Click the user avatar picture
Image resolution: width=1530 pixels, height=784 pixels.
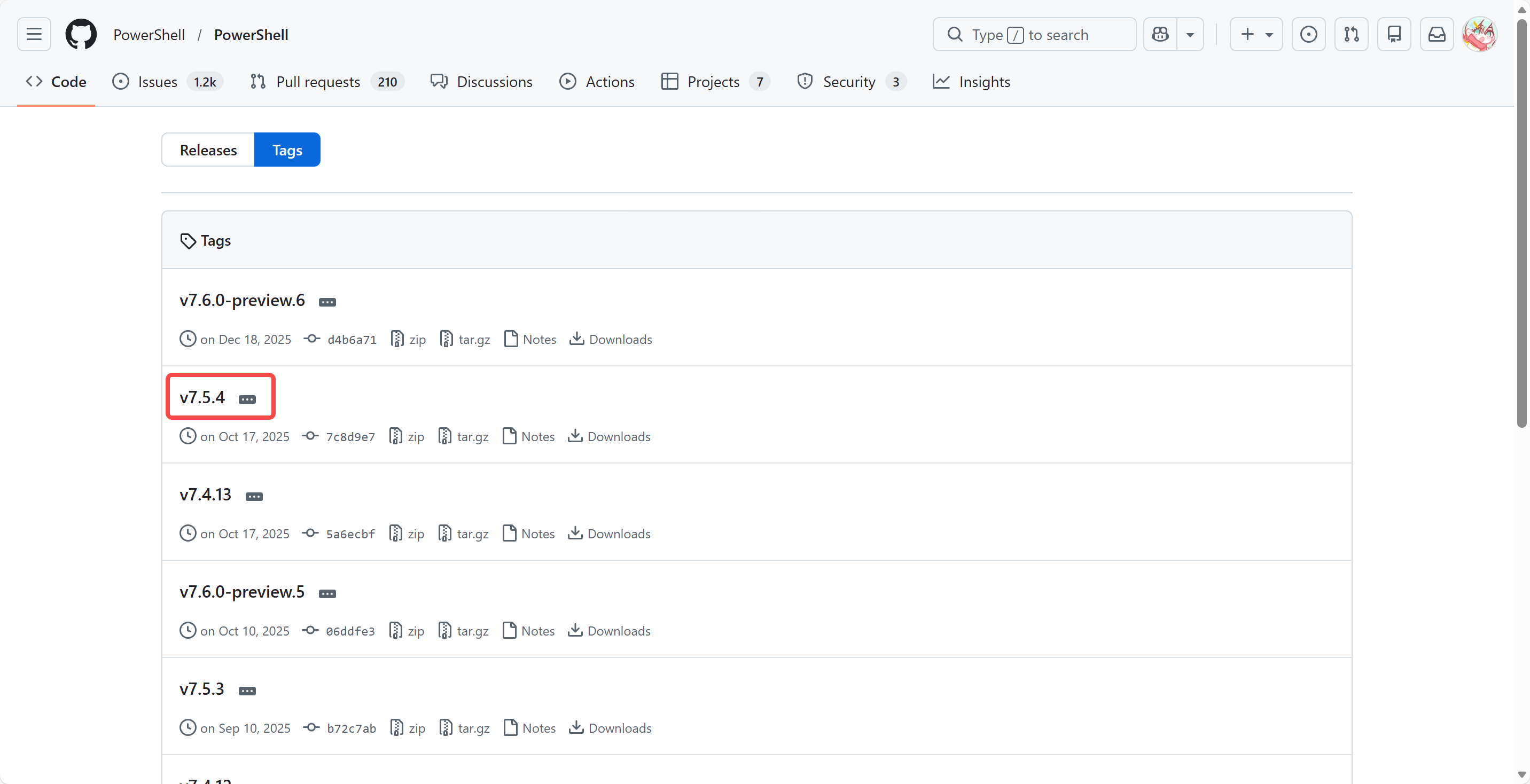(x=1479, y=35)
